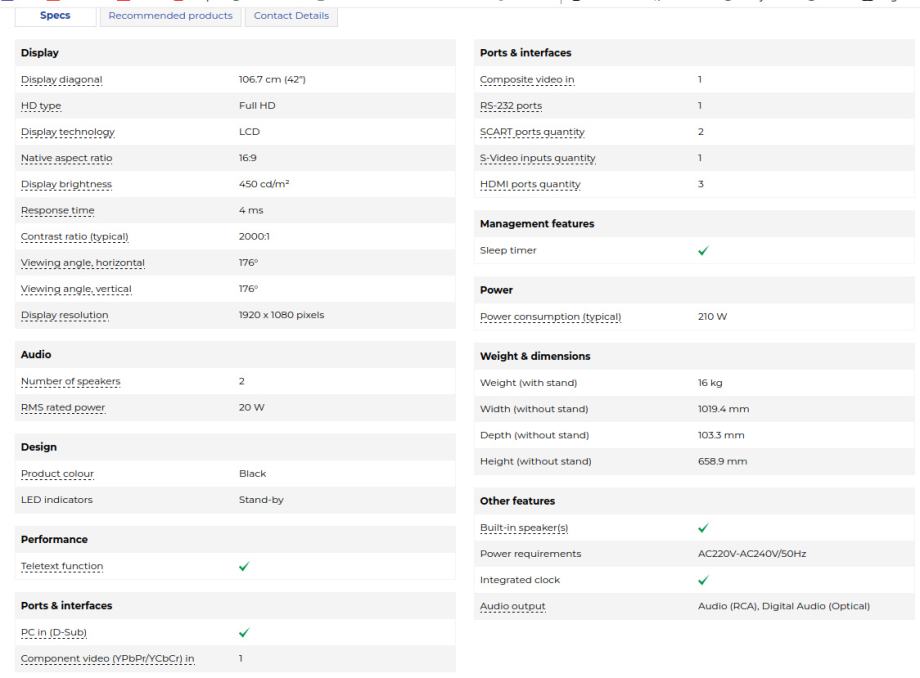The image size is (920, 678).
Task: Click the 106.7 cm (42") value
Action: (272, 79)
